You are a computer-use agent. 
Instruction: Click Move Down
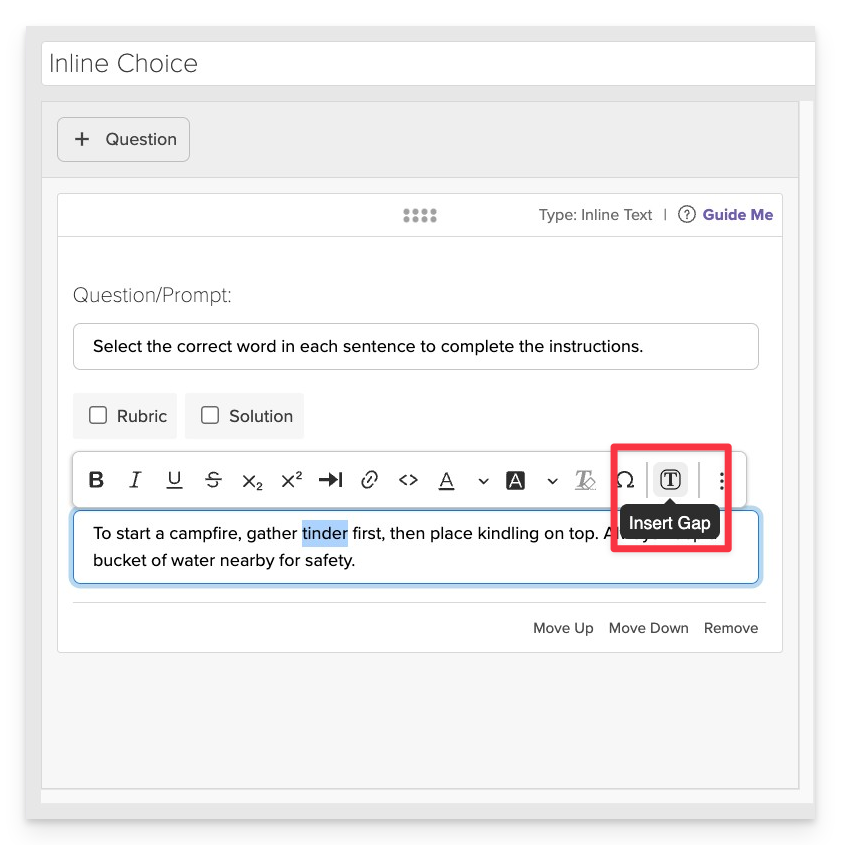click(648, 628)
